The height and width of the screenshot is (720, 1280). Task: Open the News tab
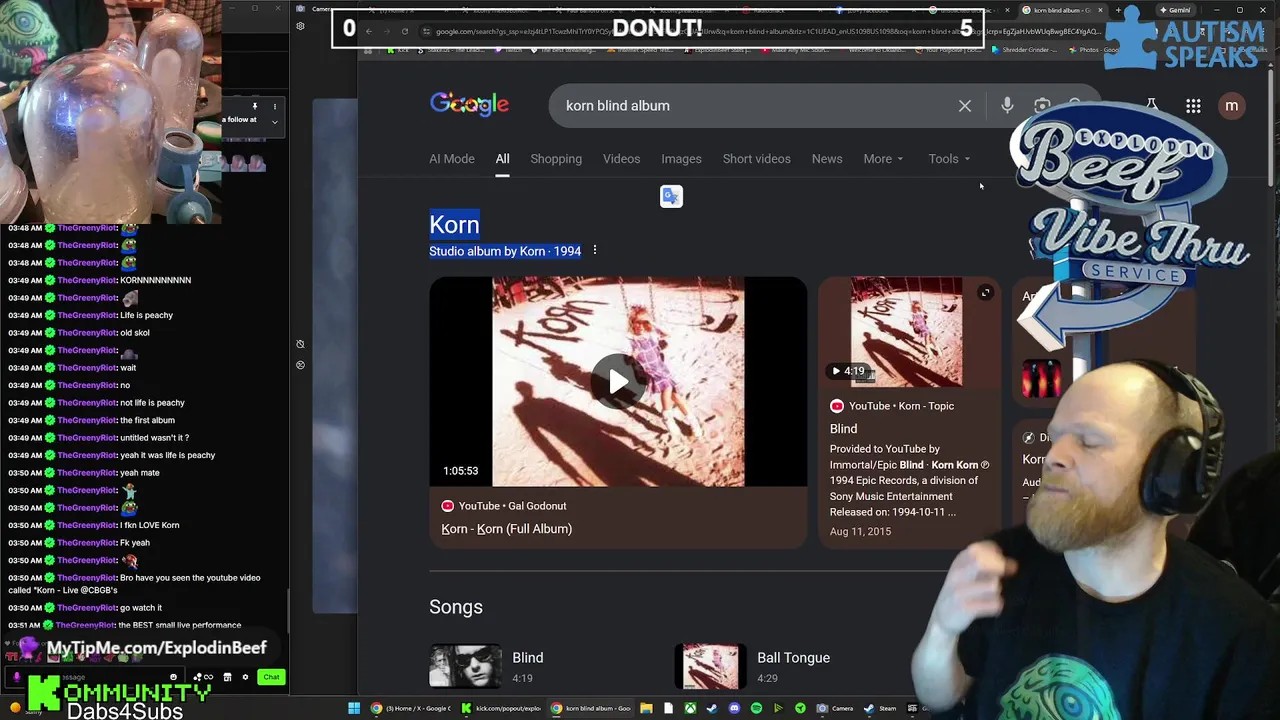tap(827, 159)
